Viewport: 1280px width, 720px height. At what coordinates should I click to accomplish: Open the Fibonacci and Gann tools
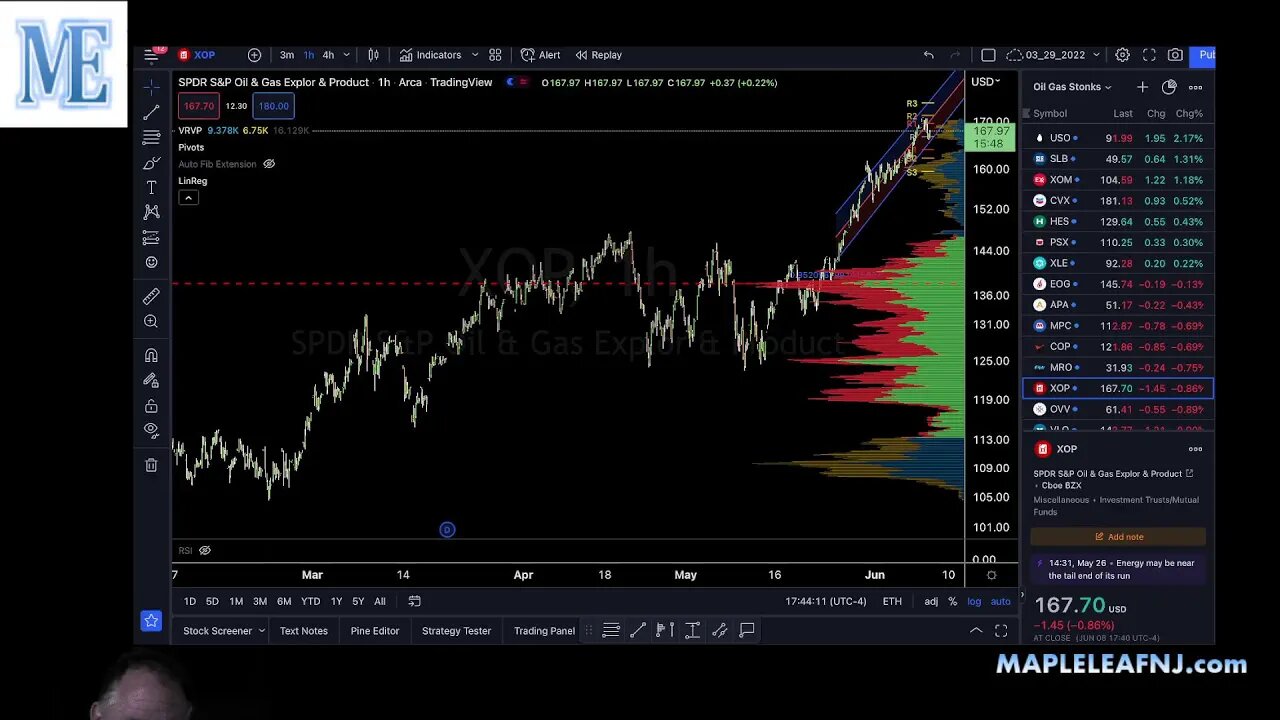click(x=151, y=137)
